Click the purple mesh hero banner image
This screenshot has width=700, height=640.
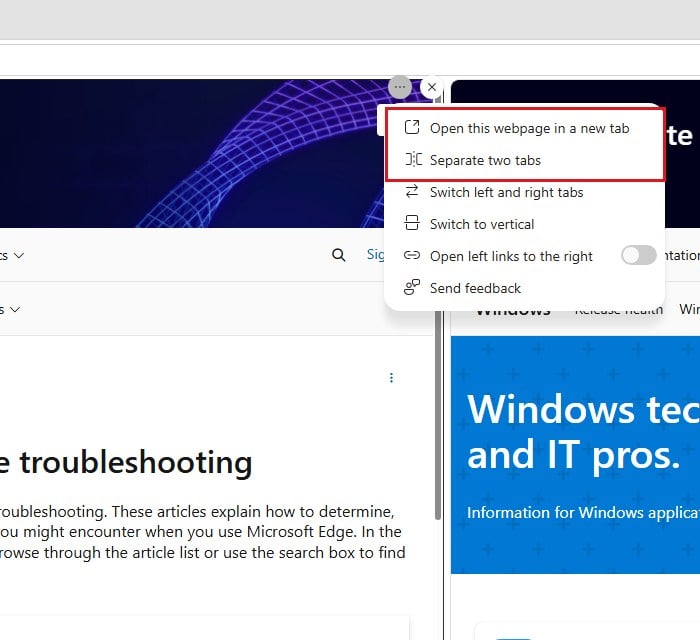[192, 154]
